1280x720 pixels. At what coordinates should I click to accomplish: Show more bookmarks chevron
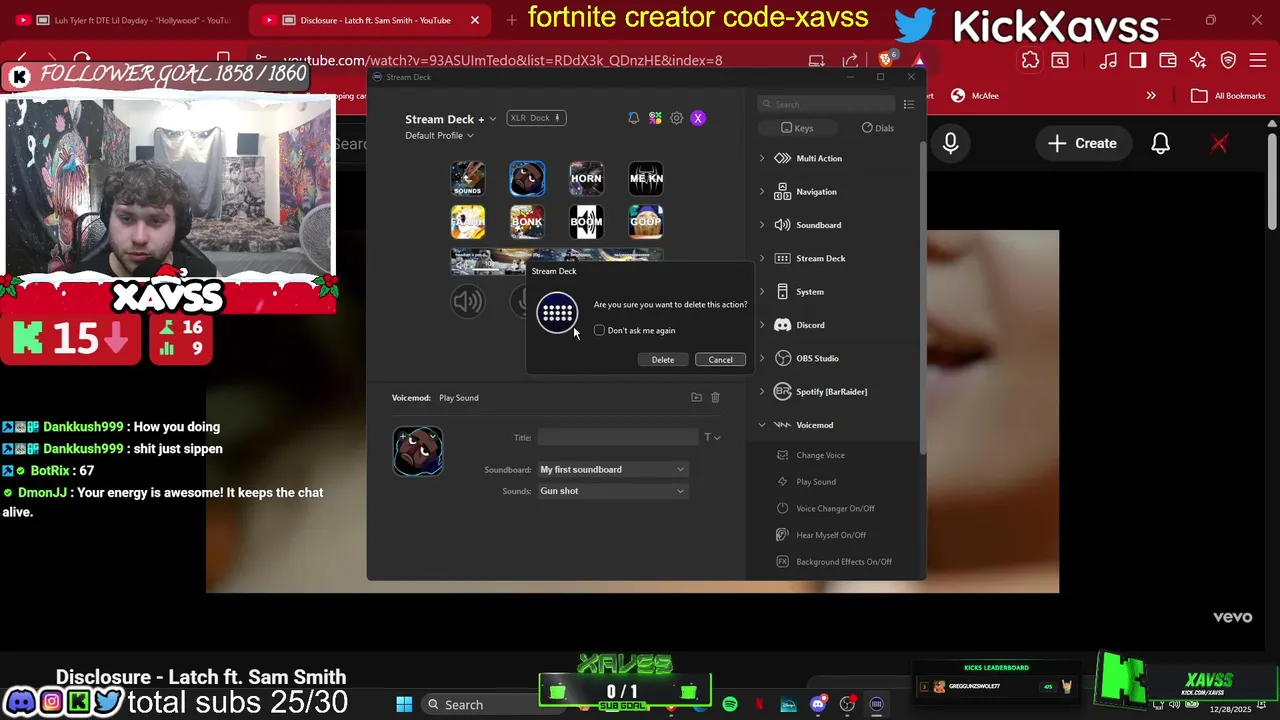pyautogui.click(x=1151, y=96)
